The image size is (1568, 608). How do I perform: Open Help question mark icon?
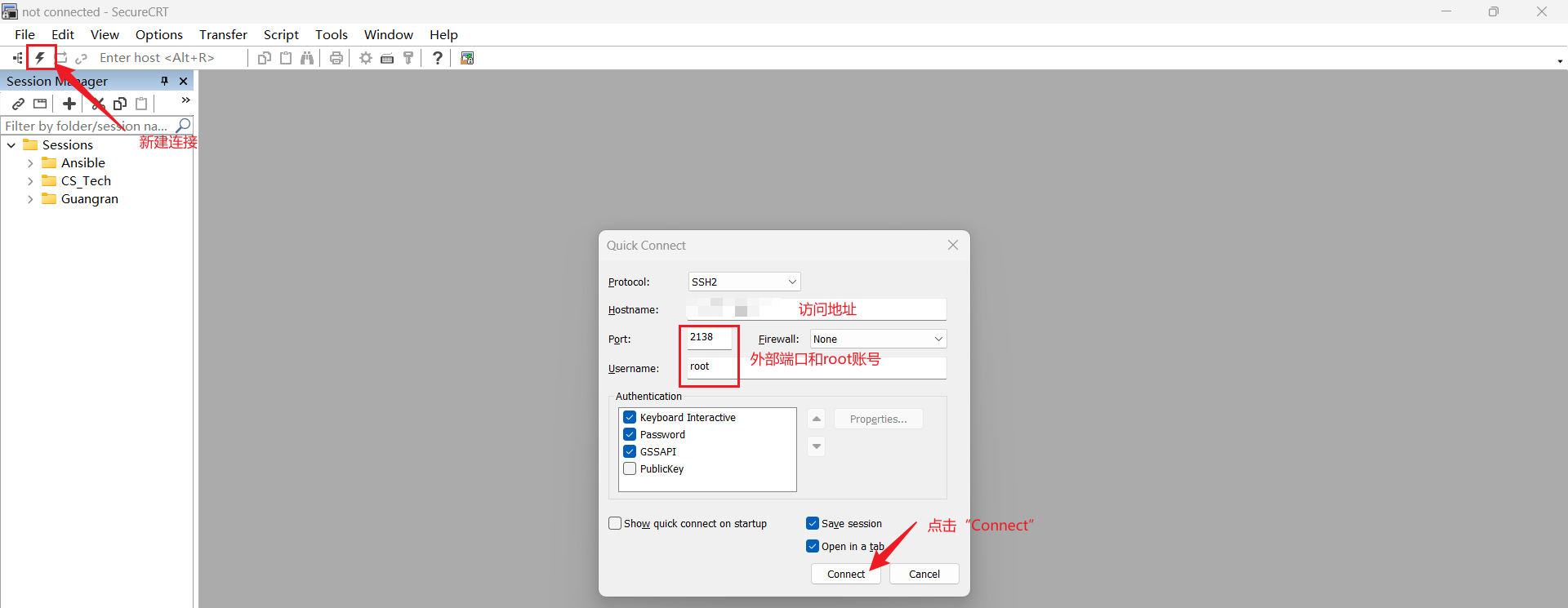[438, 58]
